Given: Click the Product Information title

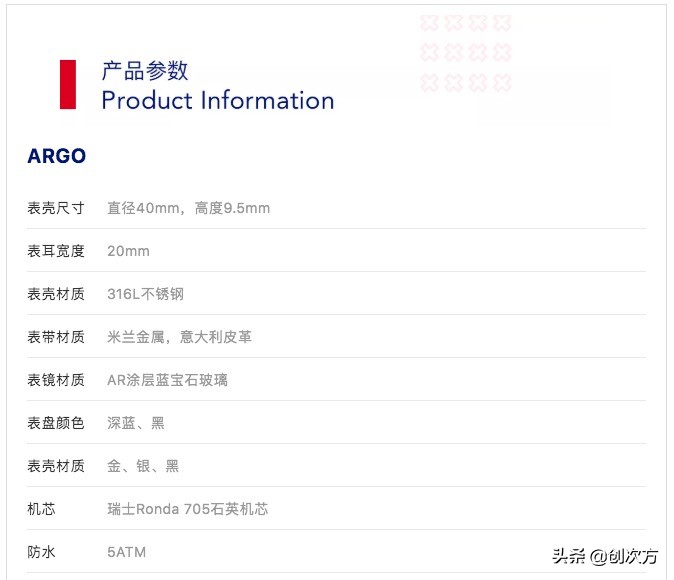Looking at the screenshot, I should pos(217,100).
